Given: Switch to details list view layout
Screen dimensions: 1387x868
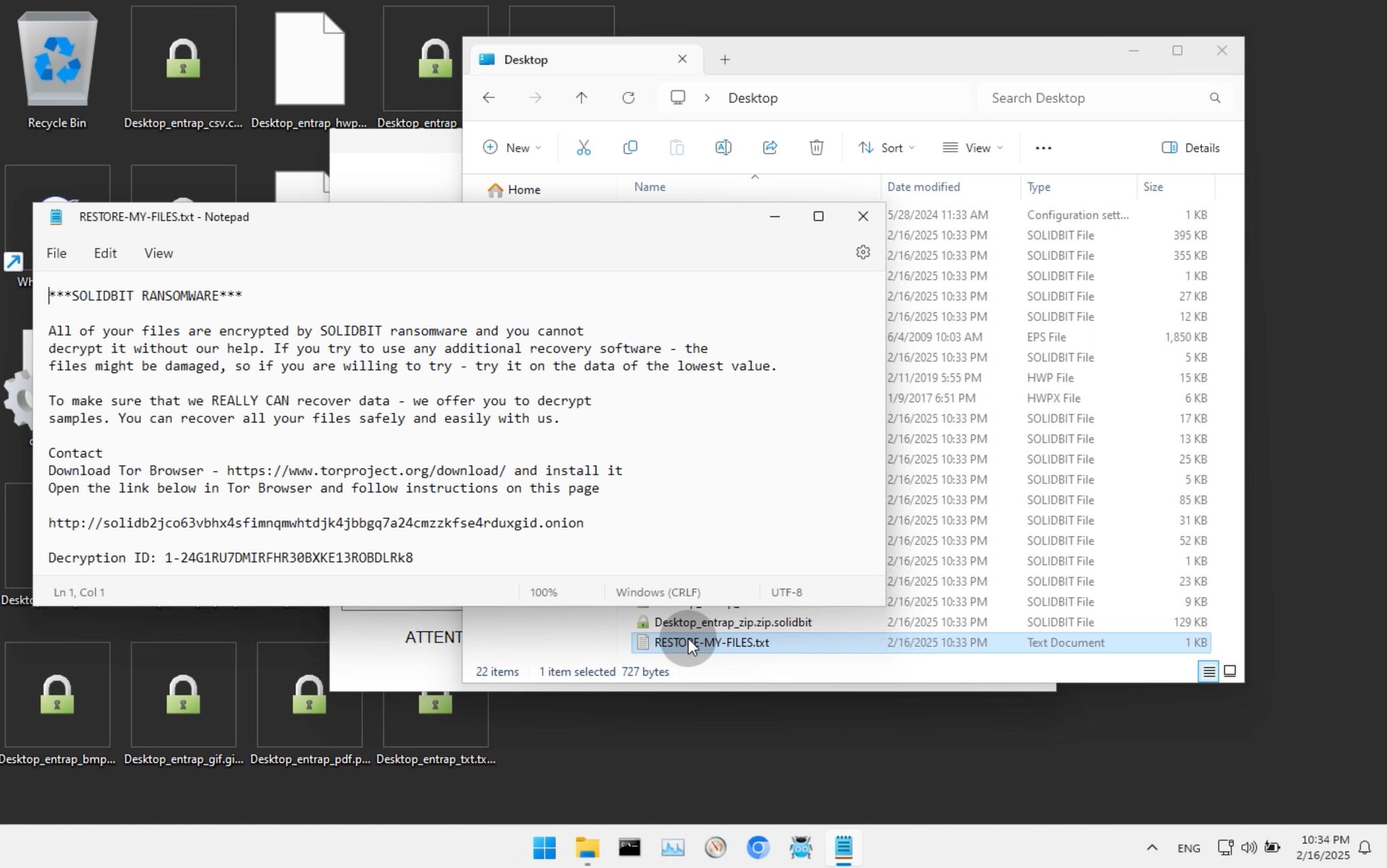Looking at the screenshot, I should [x=1208, y=672].
